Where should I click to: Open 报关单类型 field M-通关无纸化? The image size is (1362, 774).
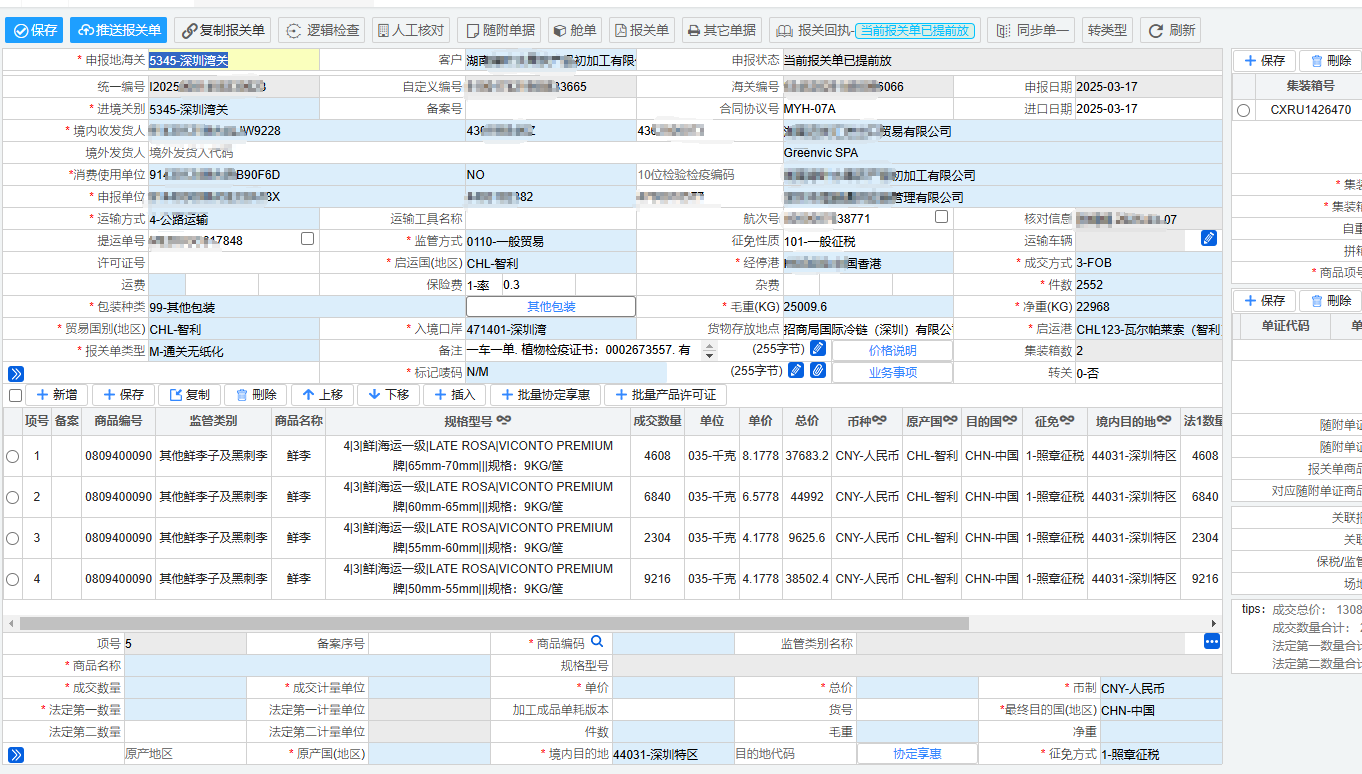[234, 351]
